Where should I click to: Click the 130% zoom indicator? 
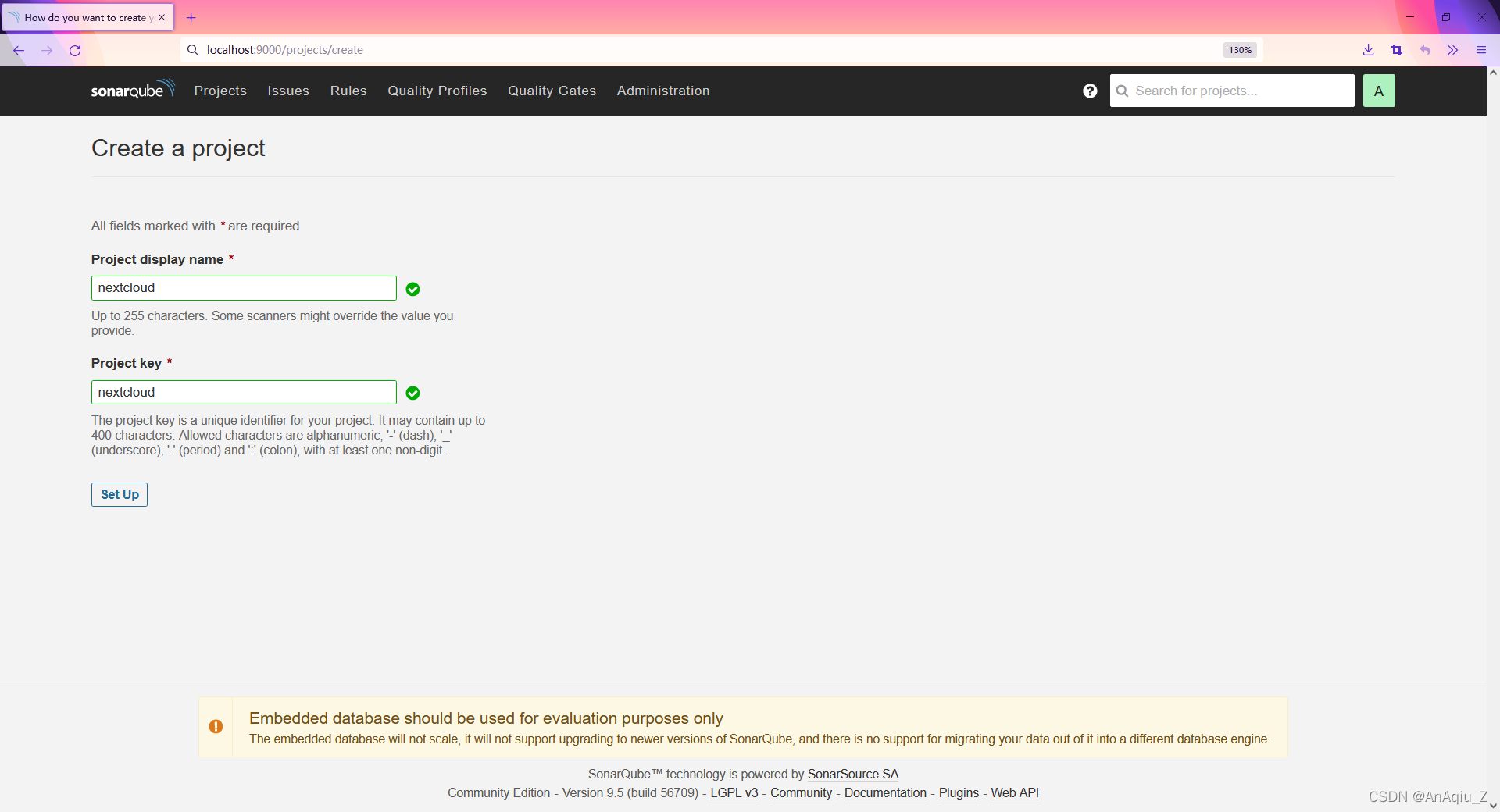[1240, 50]
